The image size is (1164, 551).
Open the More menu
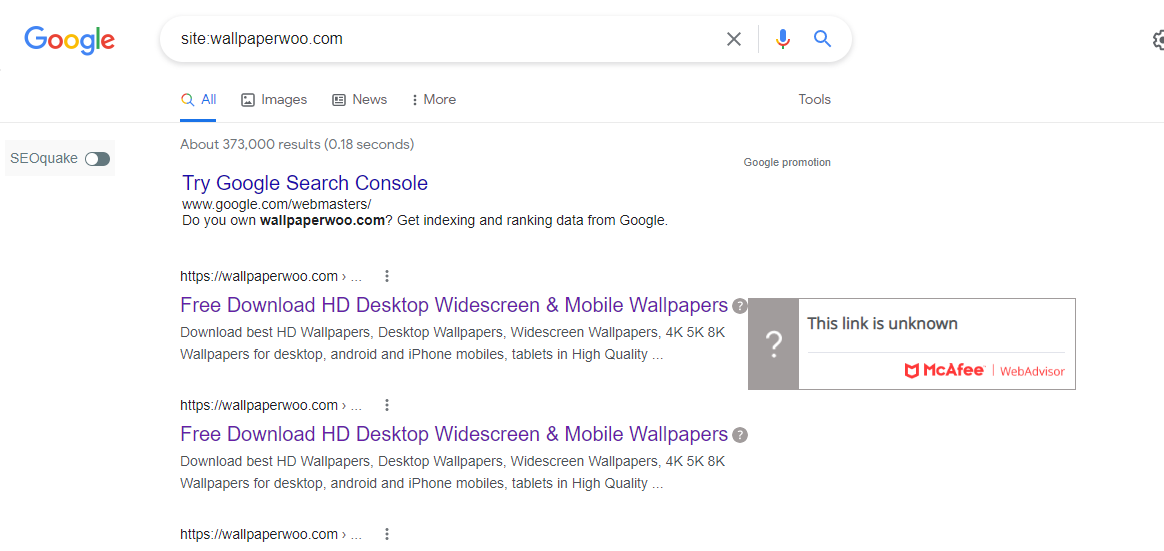(x=434, y=100)
